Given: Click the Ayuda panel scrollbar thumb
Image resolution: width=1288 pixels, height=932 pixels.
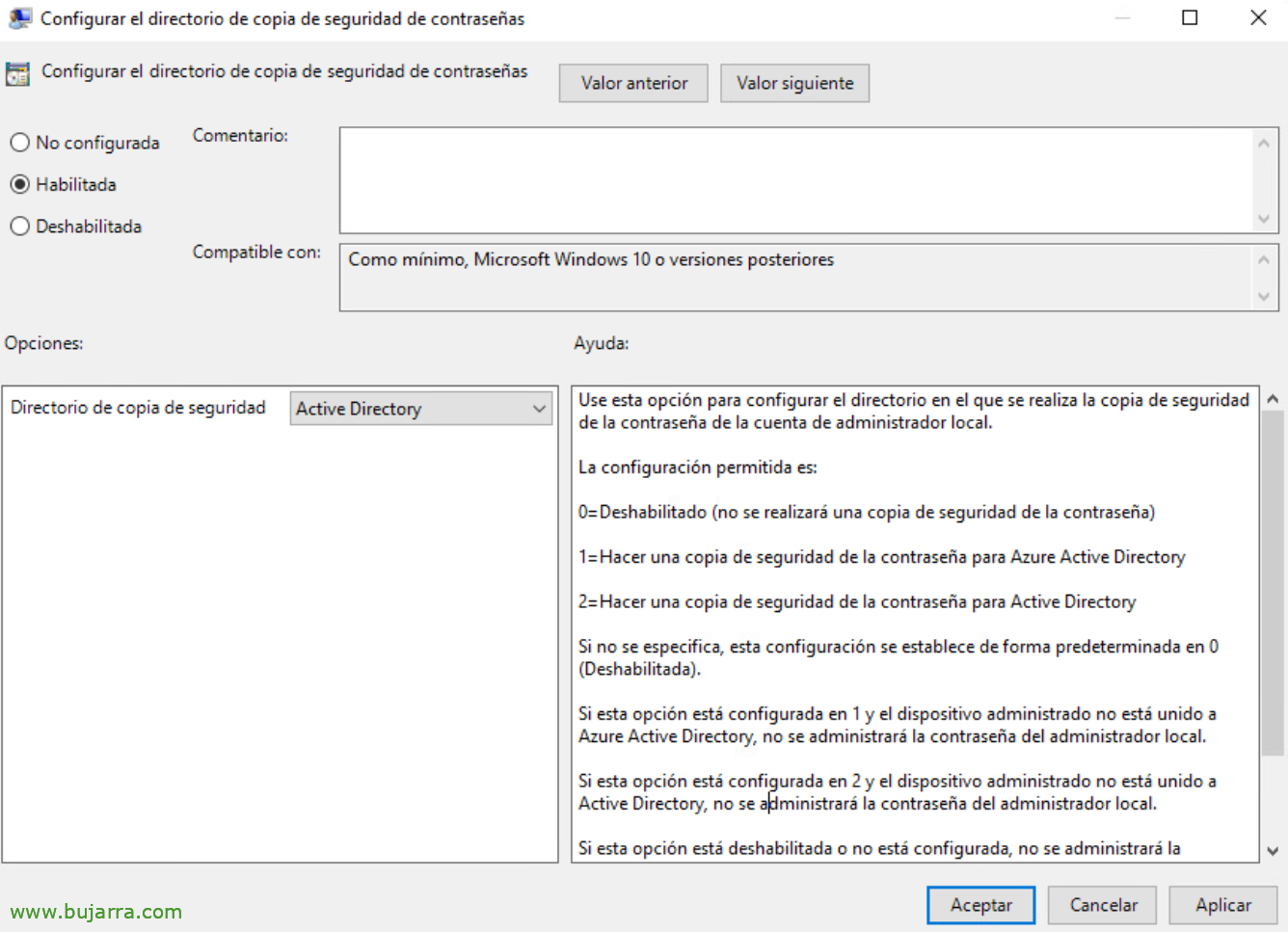Looking at the screenshot, I should coord(1273,583).
